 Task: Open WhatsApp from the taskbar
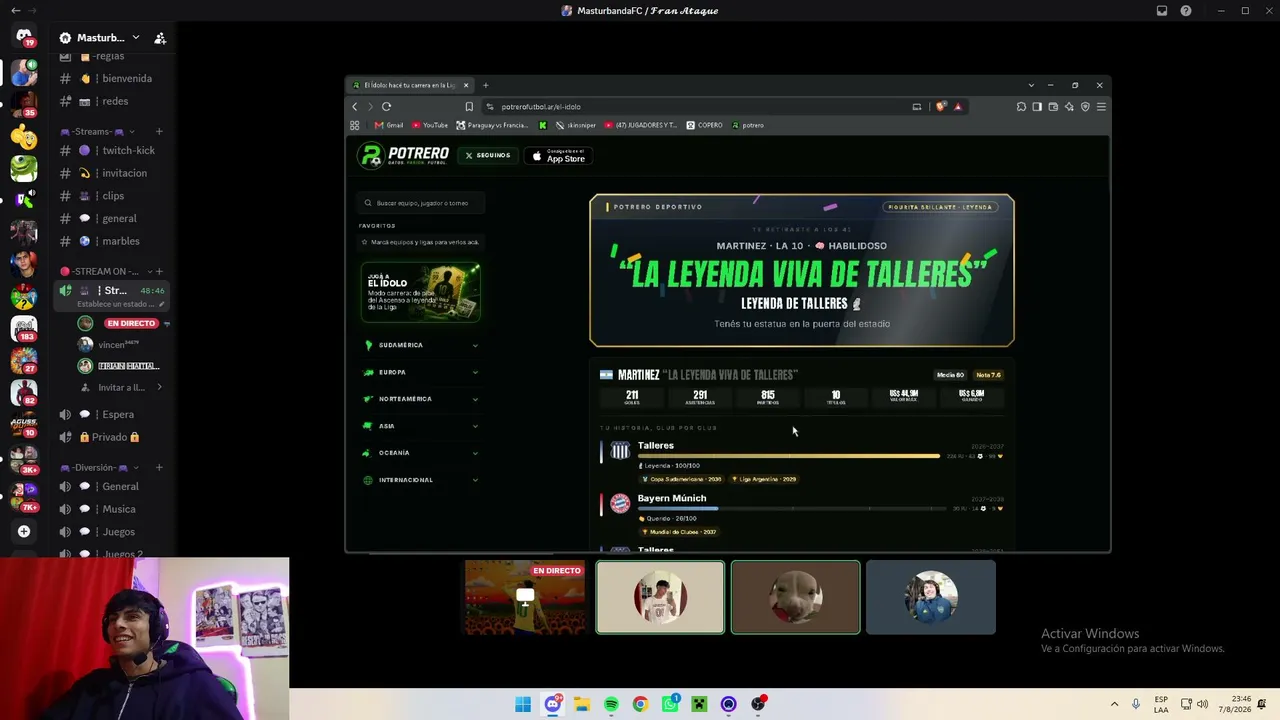[x=670, y=704]
